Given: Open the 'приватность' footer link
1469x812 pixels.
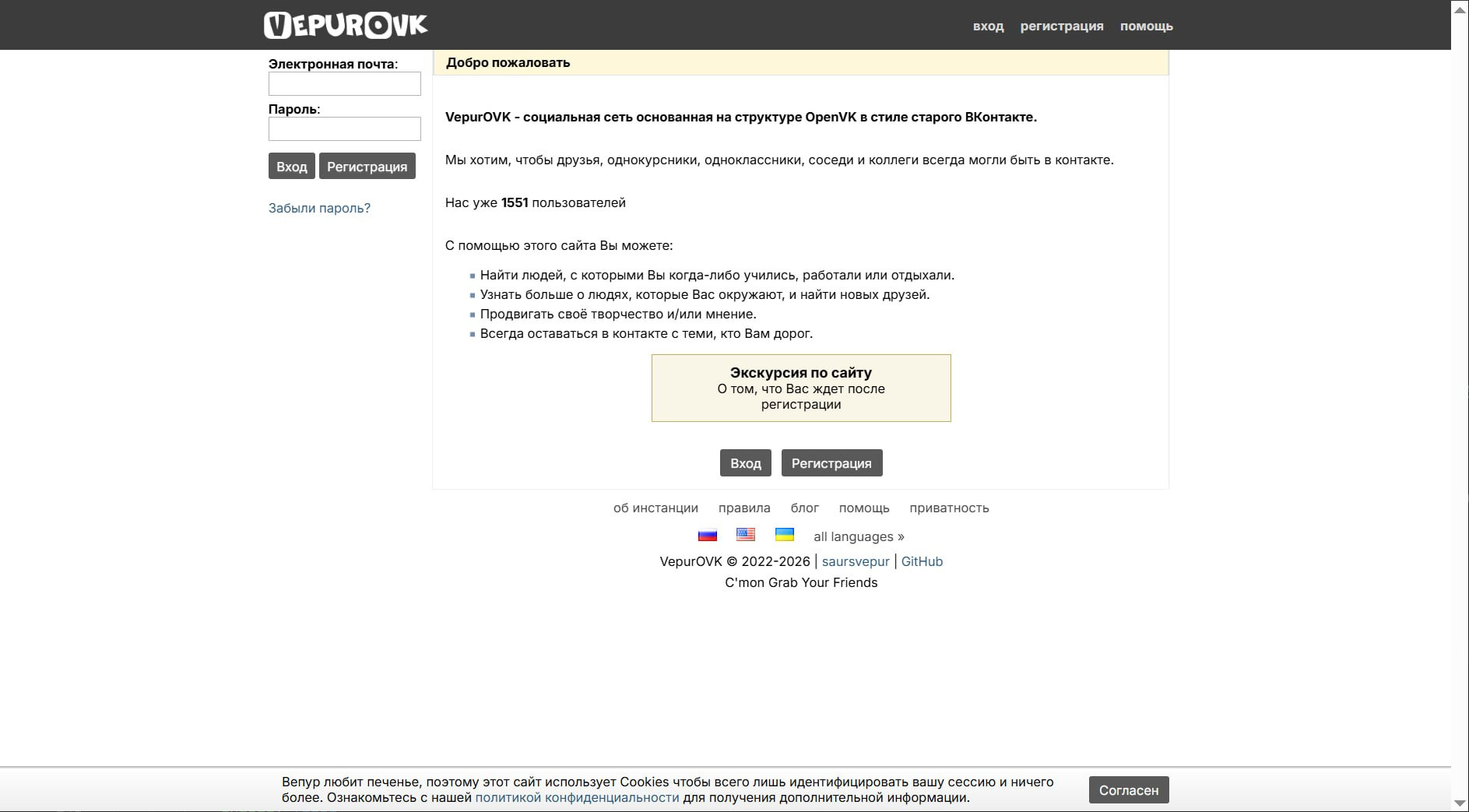Looking at the screenshot, I should coord(949,508).
